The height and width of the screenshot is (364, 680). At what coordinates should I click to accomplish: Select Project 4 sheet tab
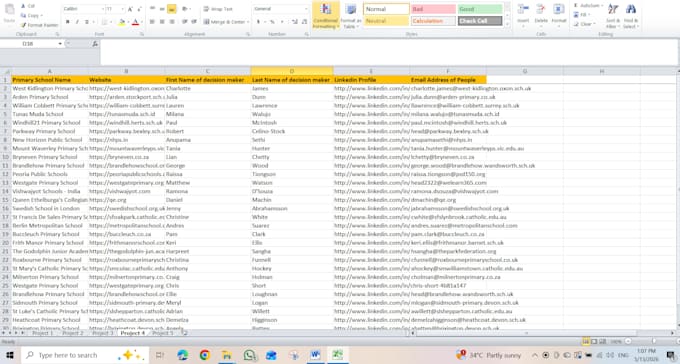[x=132, y=333]
